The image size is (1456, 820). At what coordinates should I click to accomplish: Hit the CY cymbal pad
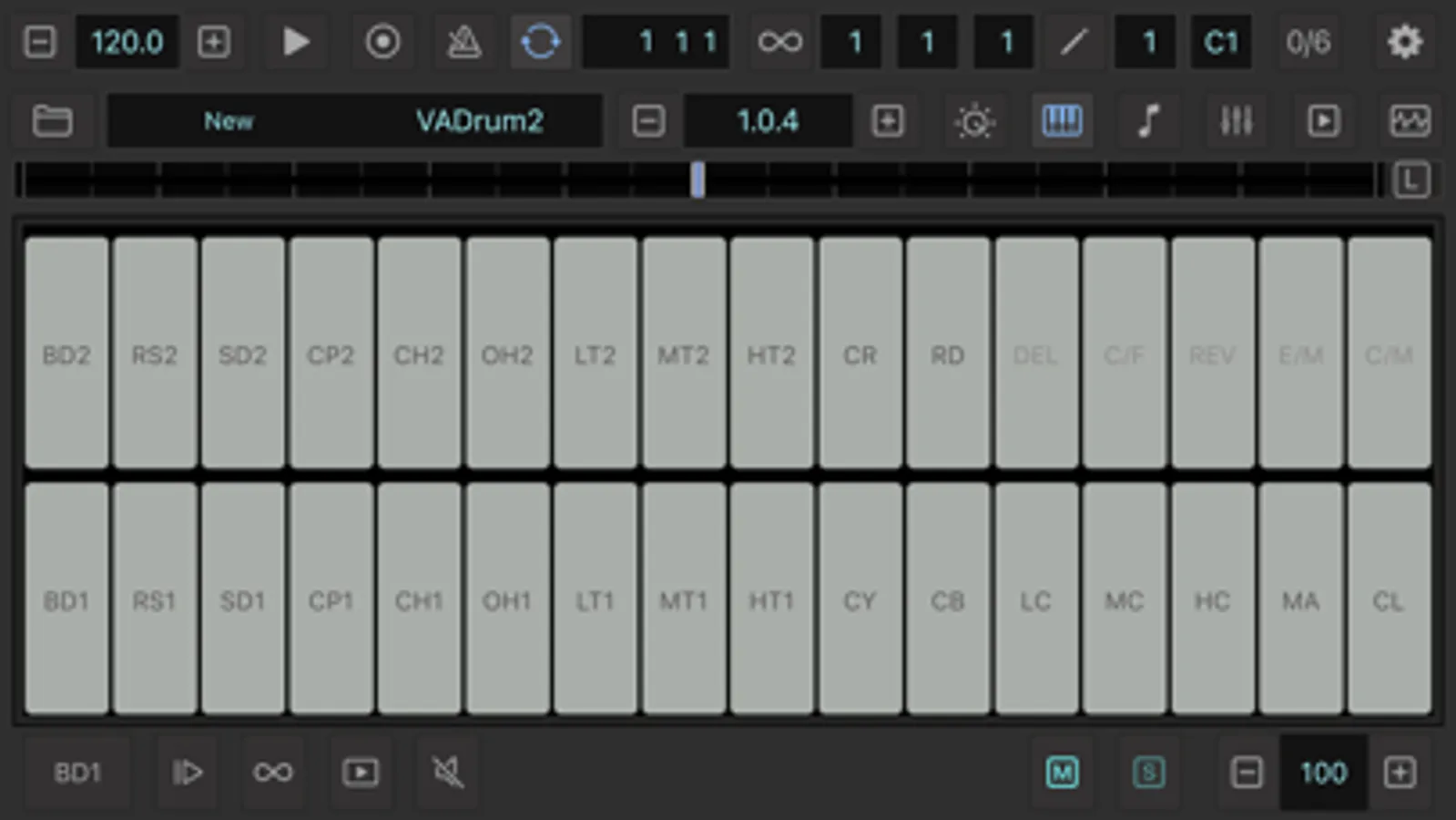(860, 599)
